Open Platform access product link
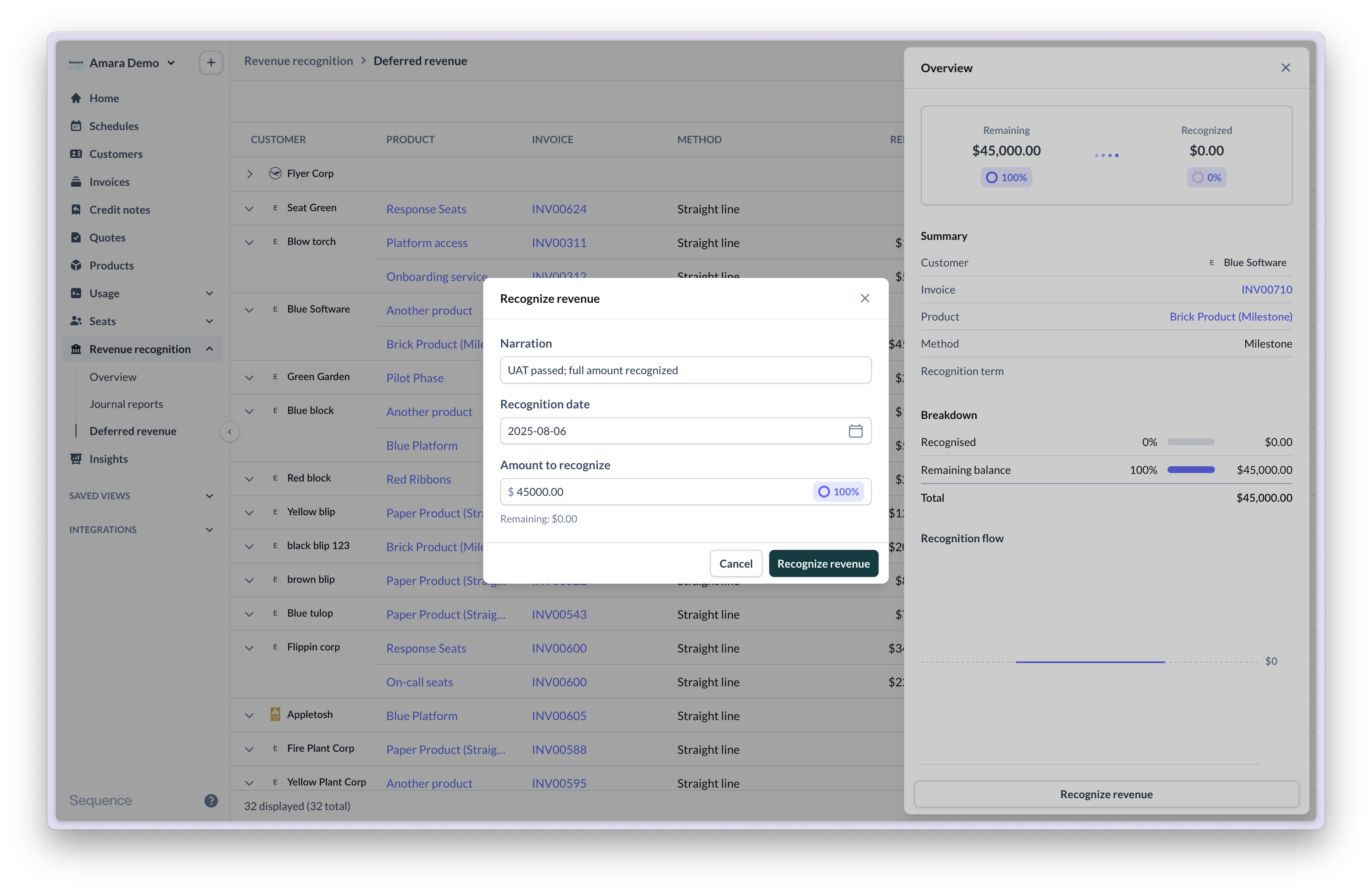 tap(427, 242)
